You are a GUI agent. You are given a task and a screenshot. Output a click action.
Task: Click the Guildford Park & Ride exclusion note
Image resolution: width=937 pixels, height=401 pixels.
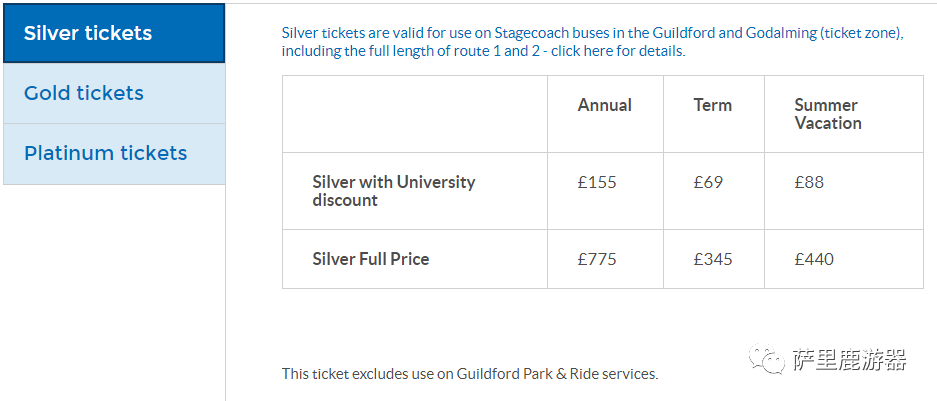470,374
